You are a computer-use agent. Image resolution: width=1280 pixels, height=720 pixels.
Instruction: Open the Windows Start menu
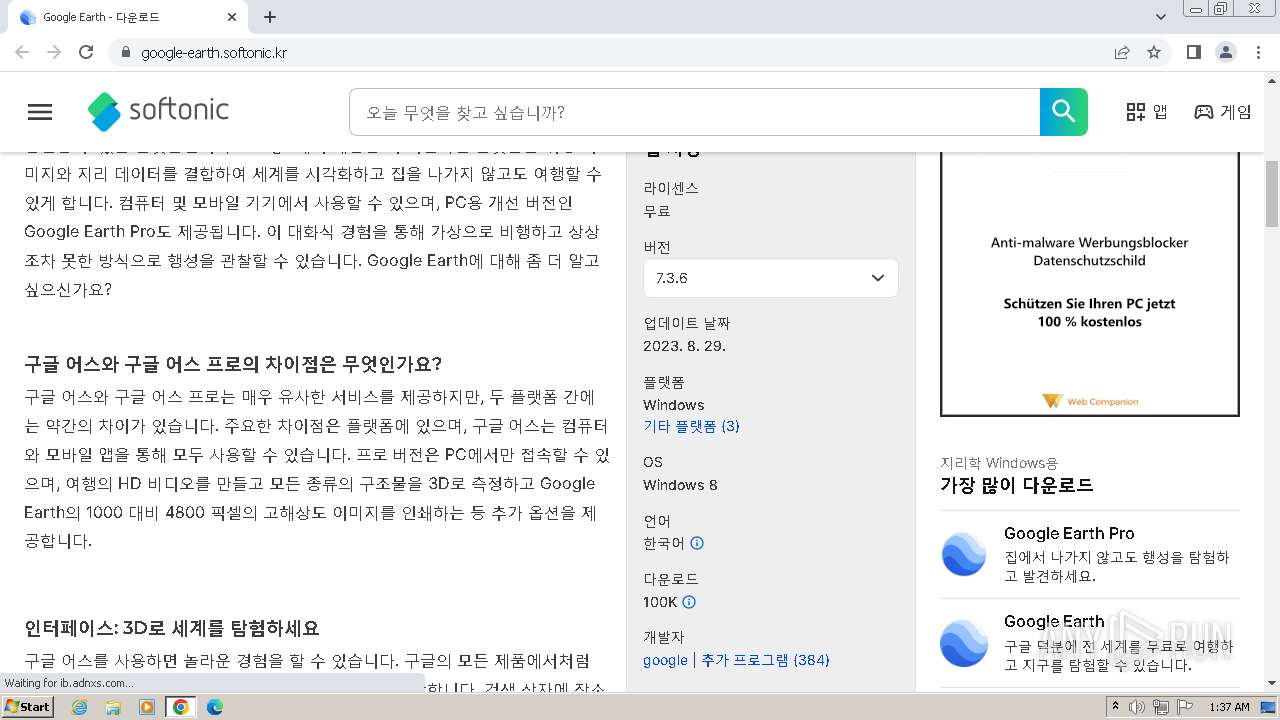click(x=28, y=707)
